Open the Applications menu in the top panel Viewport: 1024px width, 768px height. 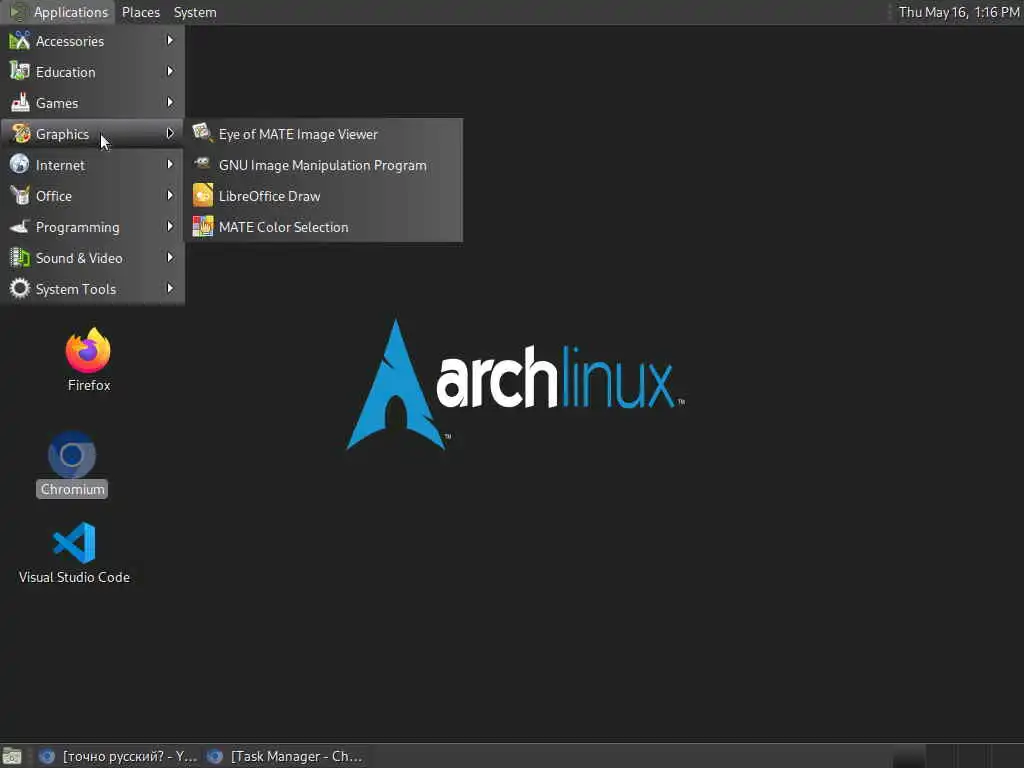[59, 12]
